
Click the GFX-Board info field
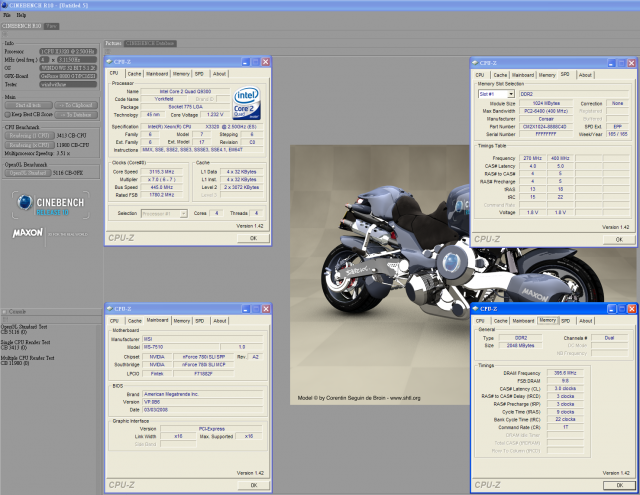pyautogui.click(x=68, y=76)
